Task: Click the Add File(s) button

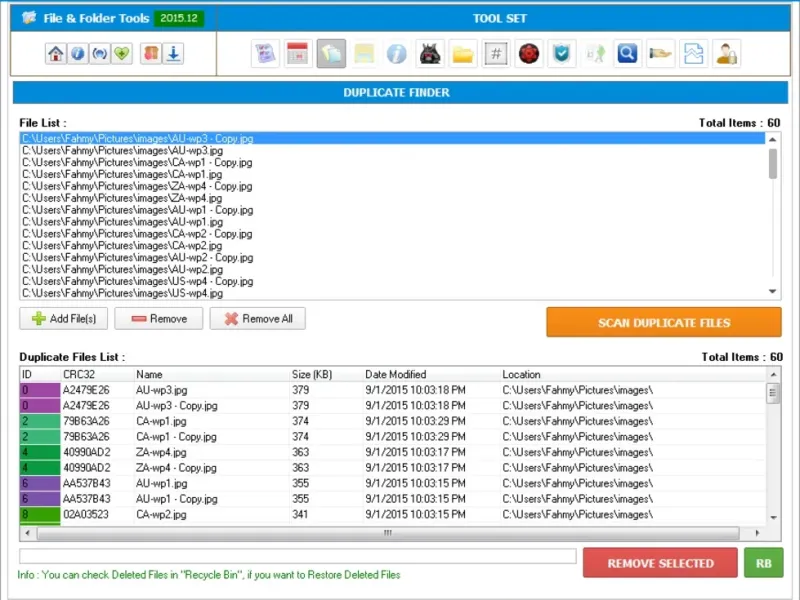Action: click(64, 318)
